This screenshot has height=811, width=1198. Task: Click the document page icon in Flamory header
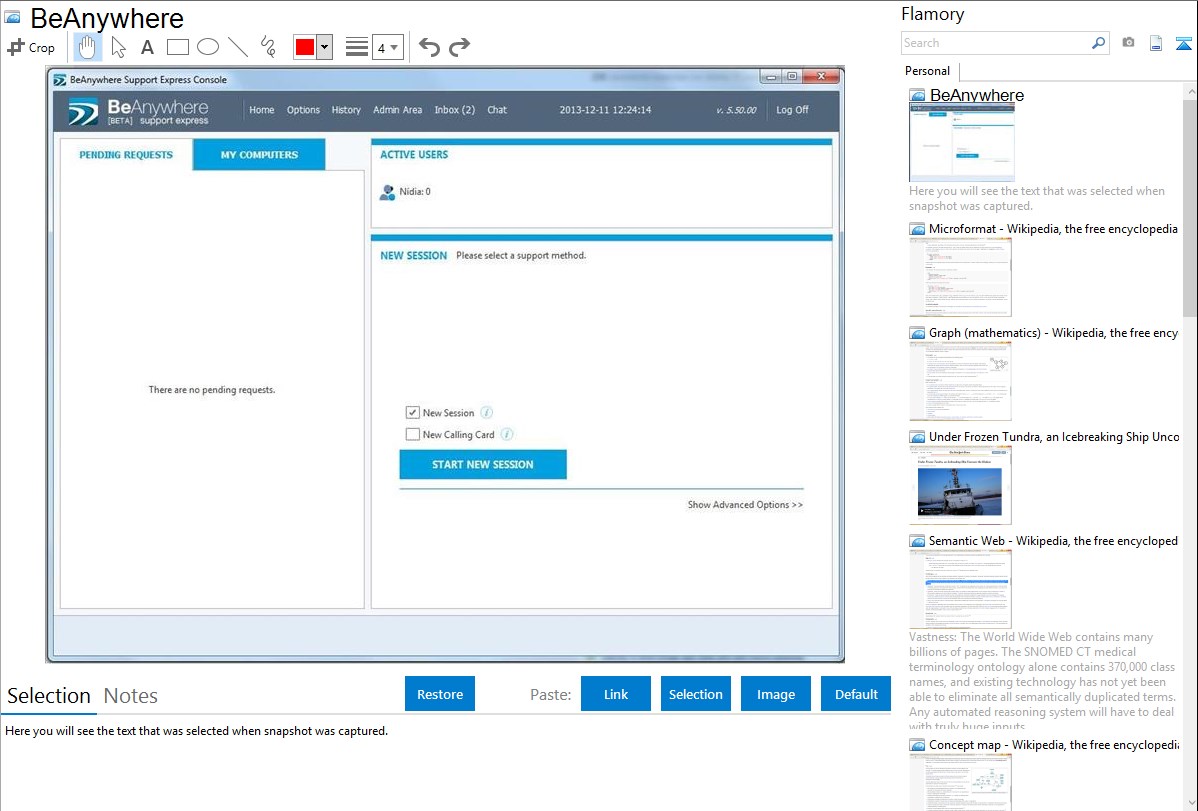click(1156, 43)
